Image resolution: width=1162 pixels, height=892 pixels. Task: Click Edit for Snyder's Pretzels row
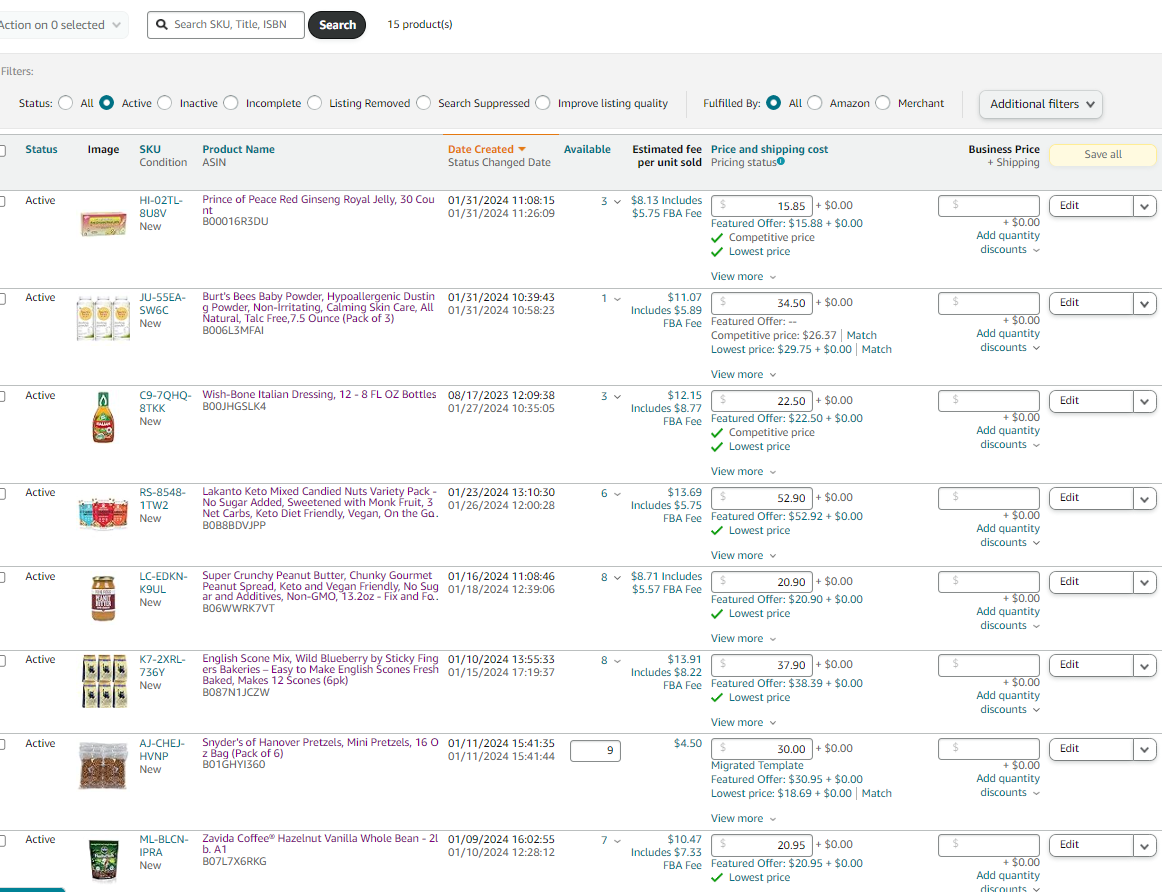(1091, 749)
